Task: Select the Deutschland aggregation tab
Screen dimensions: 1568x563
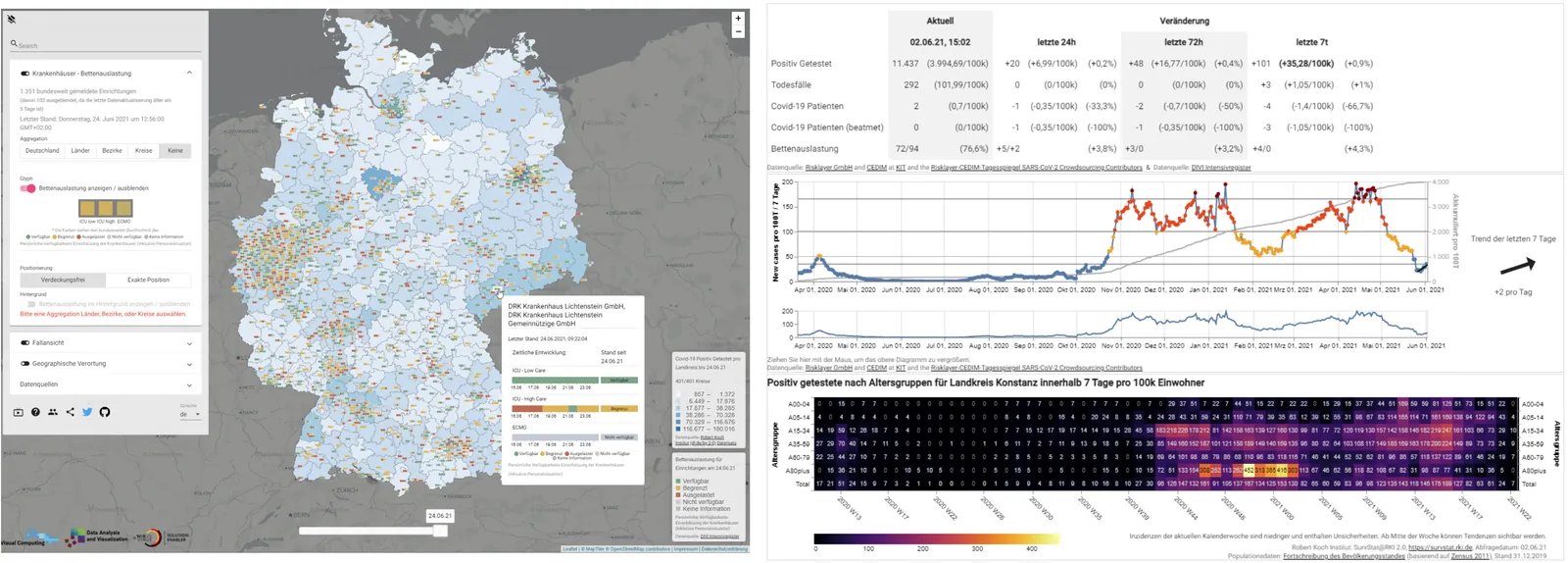Action: tap(42, 151)
